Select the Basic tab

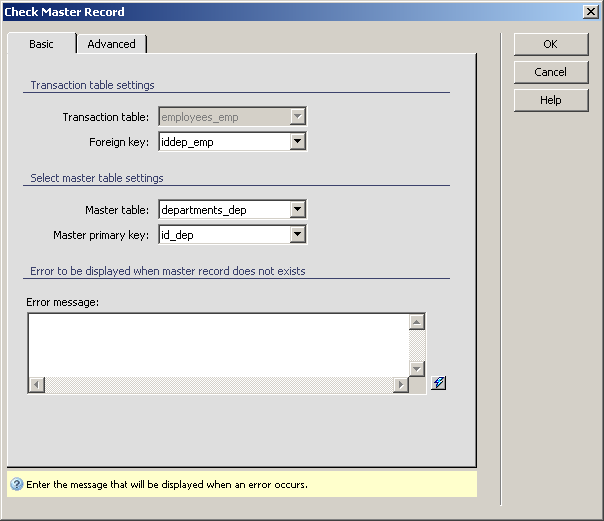point(41,44)
